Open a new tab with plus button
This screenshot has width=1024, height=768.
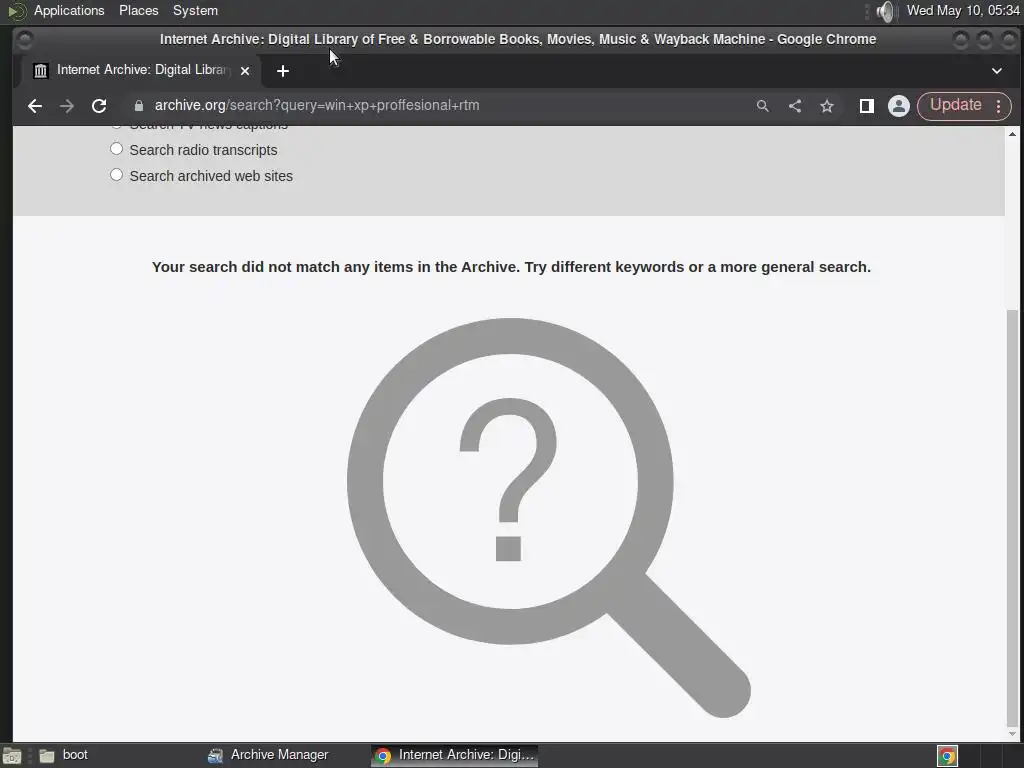[x=283, y=71]
